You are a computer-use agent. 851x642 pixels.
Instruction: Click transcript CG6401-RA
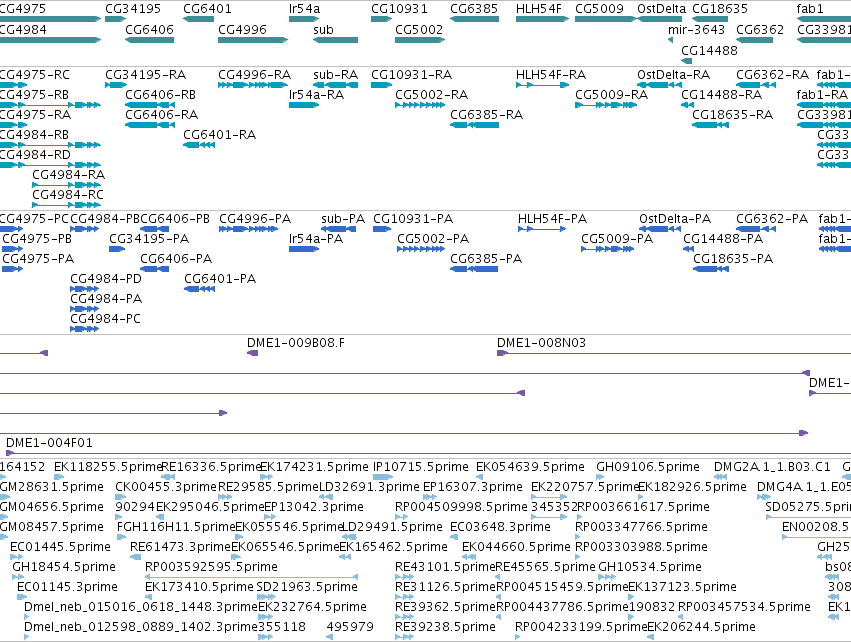[219, 135]
